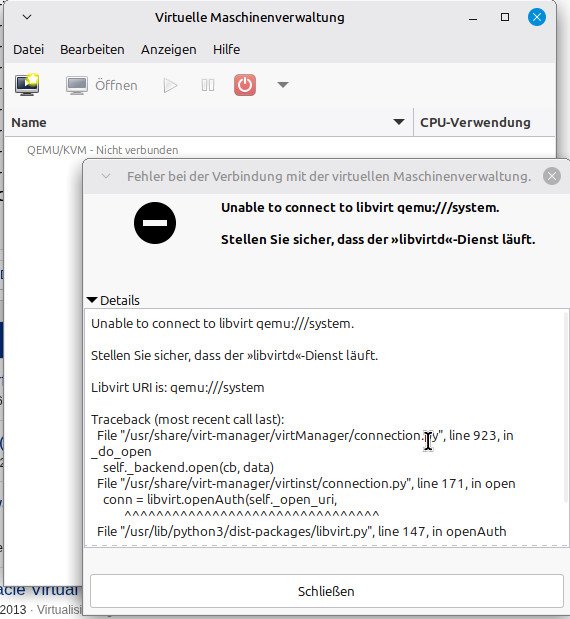Close the Virtuelle Maschinenverwaltung window
The height and width of the screenshot is (619, 570).
pos(537,17)
